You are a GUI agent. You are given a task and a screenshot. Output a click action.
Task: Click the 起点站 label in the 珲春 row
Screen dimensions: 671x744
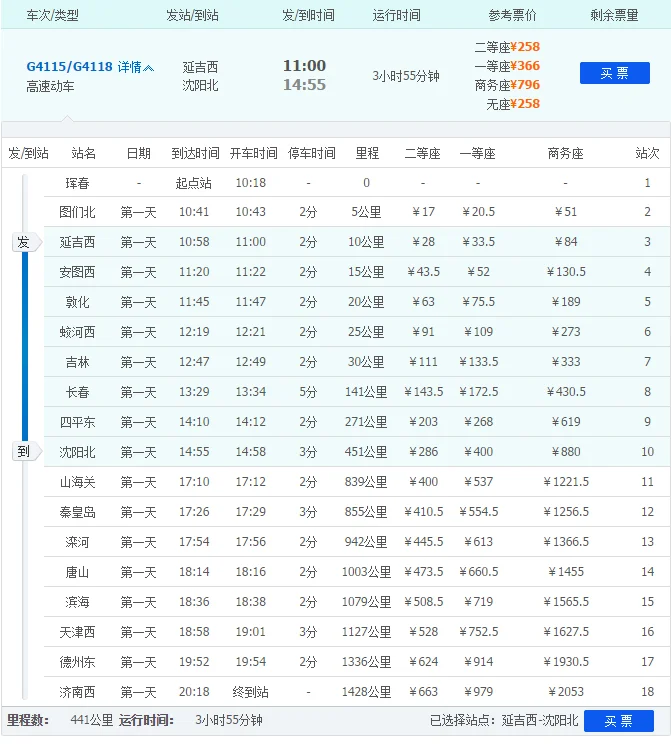(x=194, y=183)
